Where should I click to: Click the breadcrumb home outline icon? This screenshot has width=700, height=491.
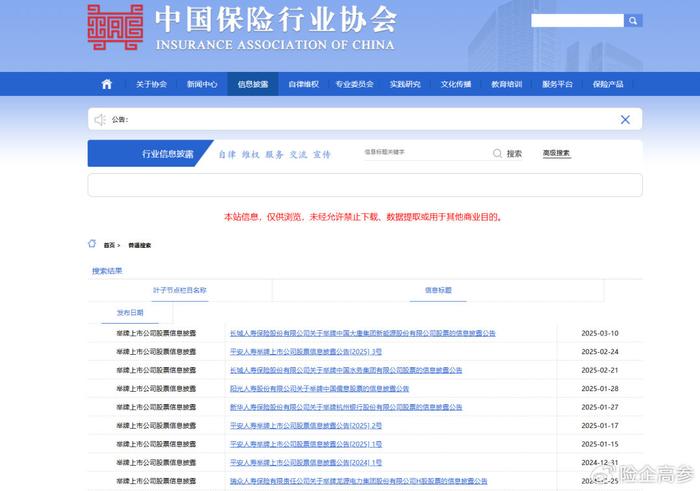pyautogui.click(x=92, y=244)
